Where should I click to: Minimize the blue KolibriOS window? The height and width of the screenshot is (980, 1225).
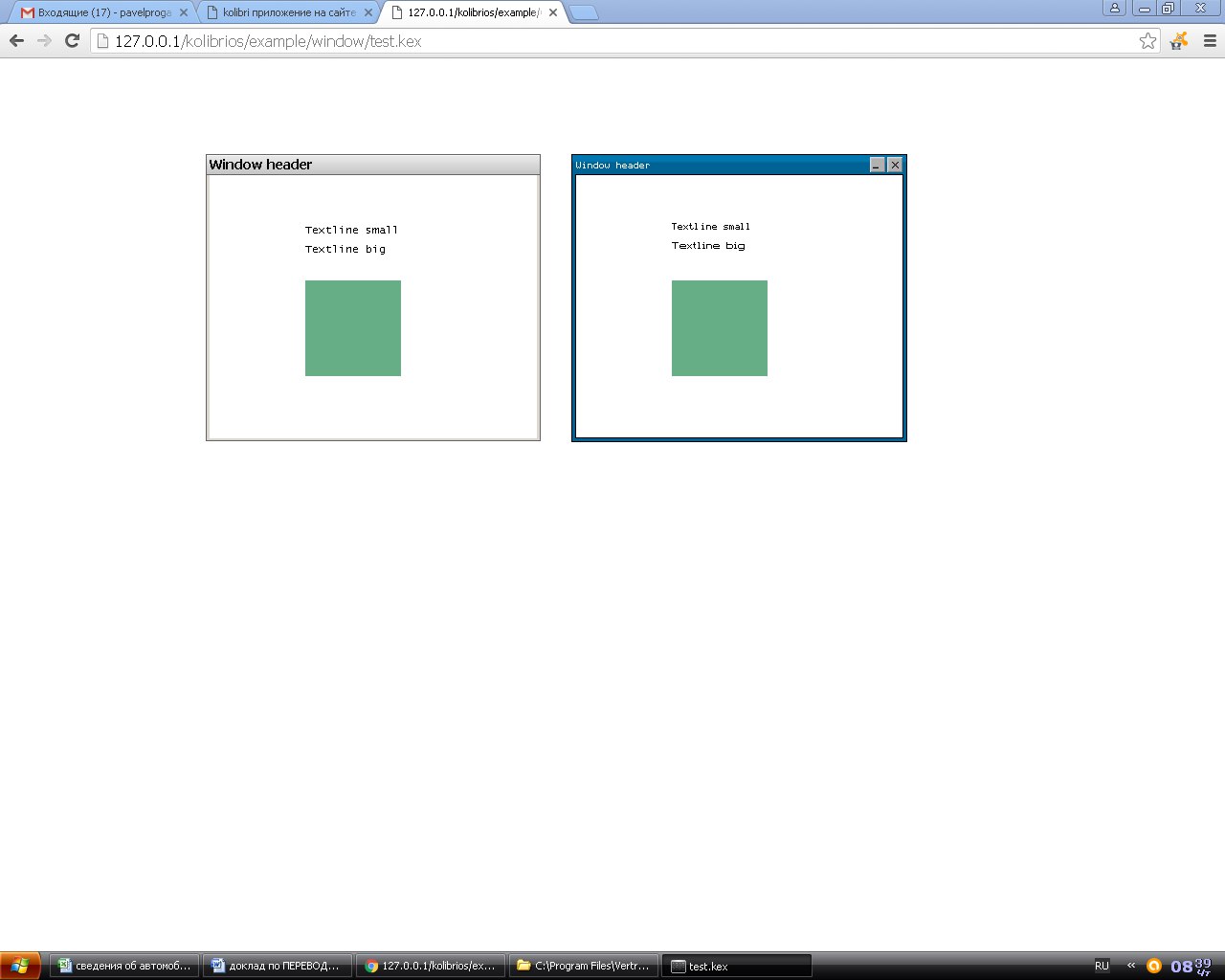point(877,165)
